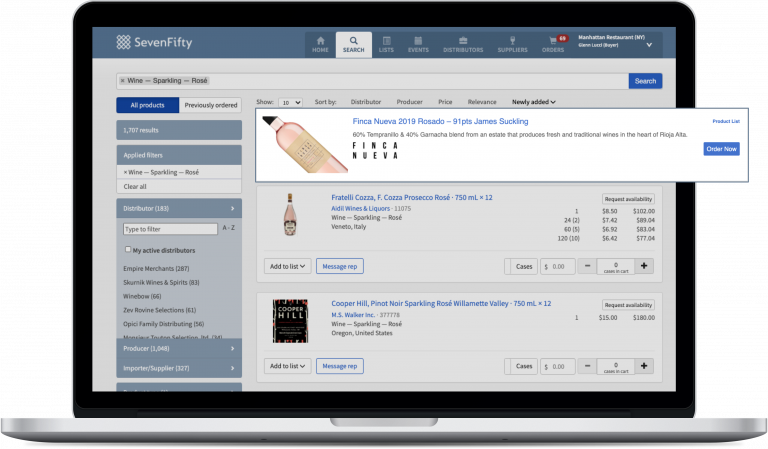Open the Orders cart icon
Screen dimensions: 768x449
(x=553, y=44)
